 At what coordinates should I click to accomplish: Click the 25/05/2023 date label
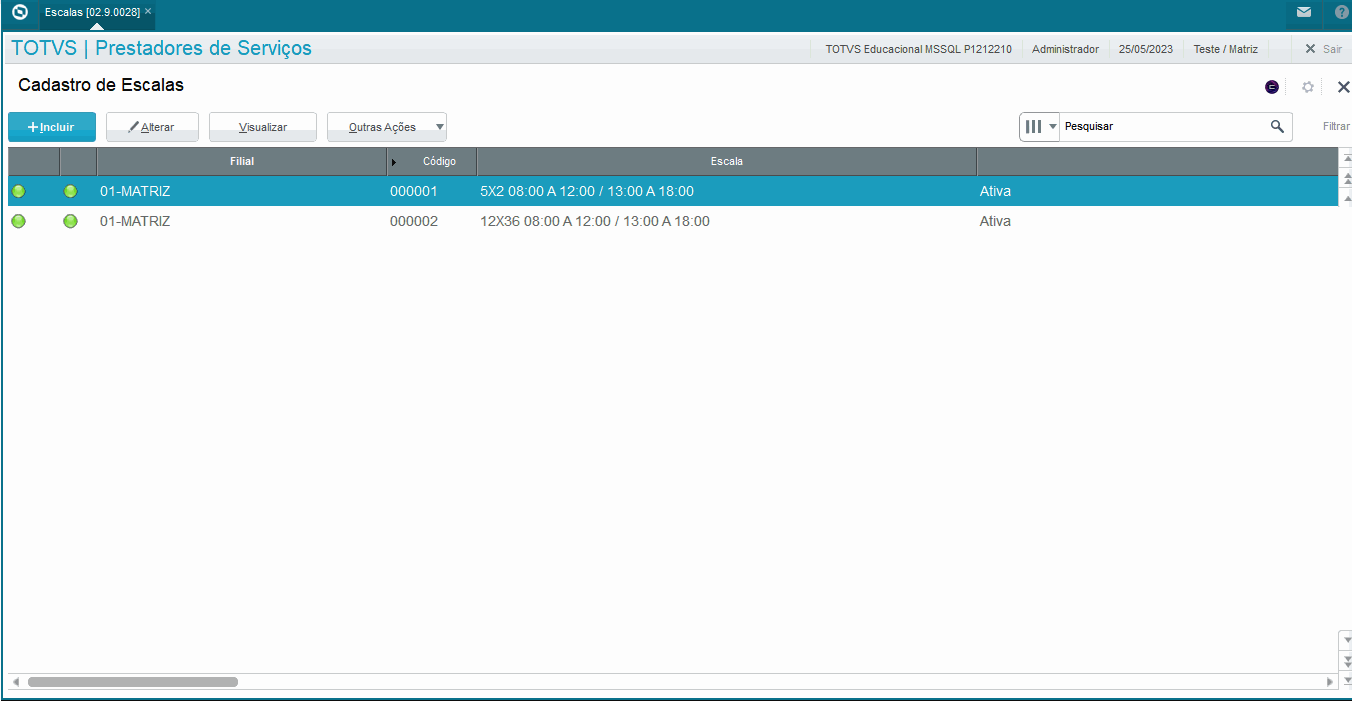[x=1146, y=49]
